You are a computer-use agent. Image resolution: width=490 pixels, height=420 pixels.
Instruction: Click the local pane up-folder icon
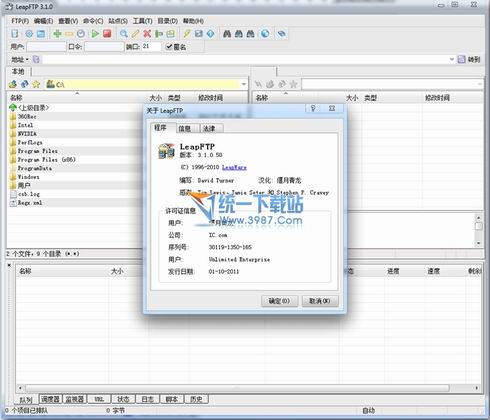[13, 84]
